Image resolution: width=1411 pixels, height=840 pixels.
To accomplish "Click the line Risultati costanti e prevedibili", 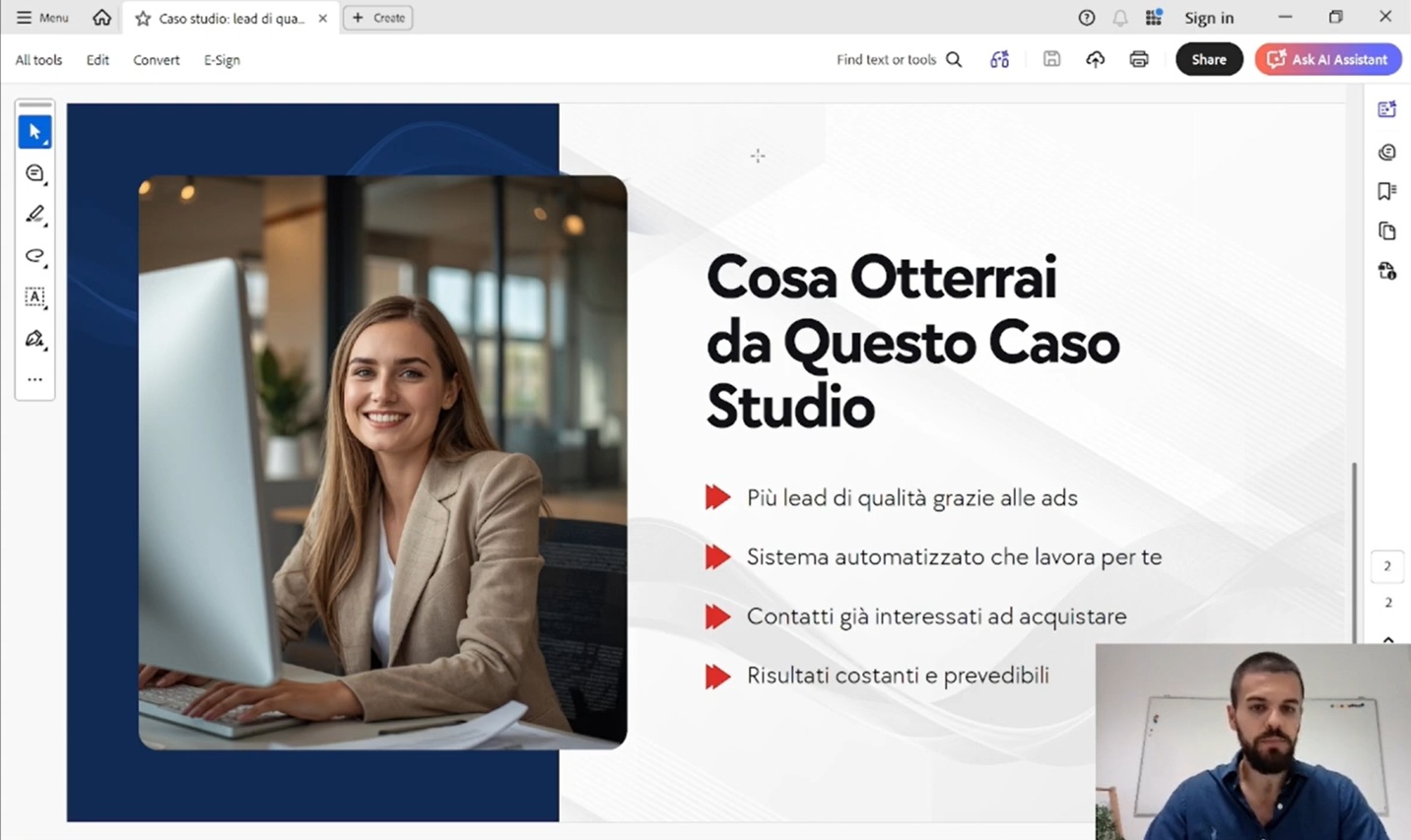I will tap(898, 676).
